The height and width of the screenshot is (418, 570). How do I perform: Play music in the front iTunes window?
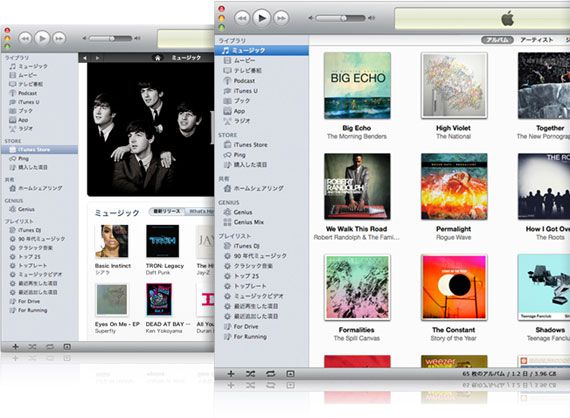click(261, 17)
